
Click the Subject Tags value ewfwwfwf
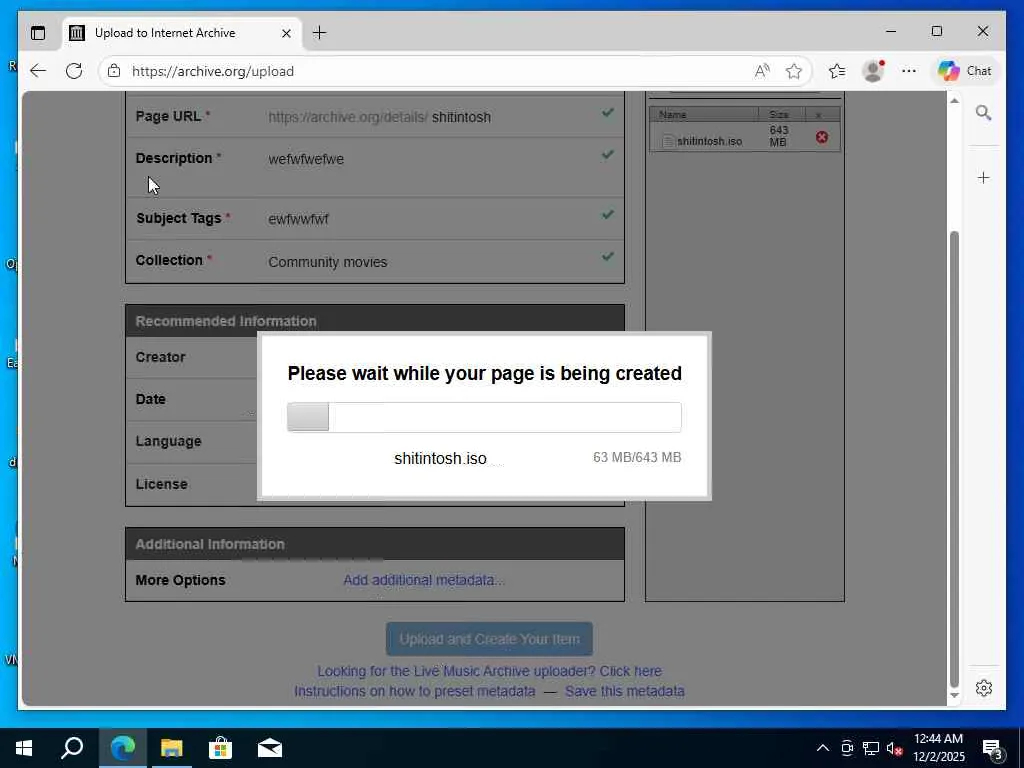[298, 219]
